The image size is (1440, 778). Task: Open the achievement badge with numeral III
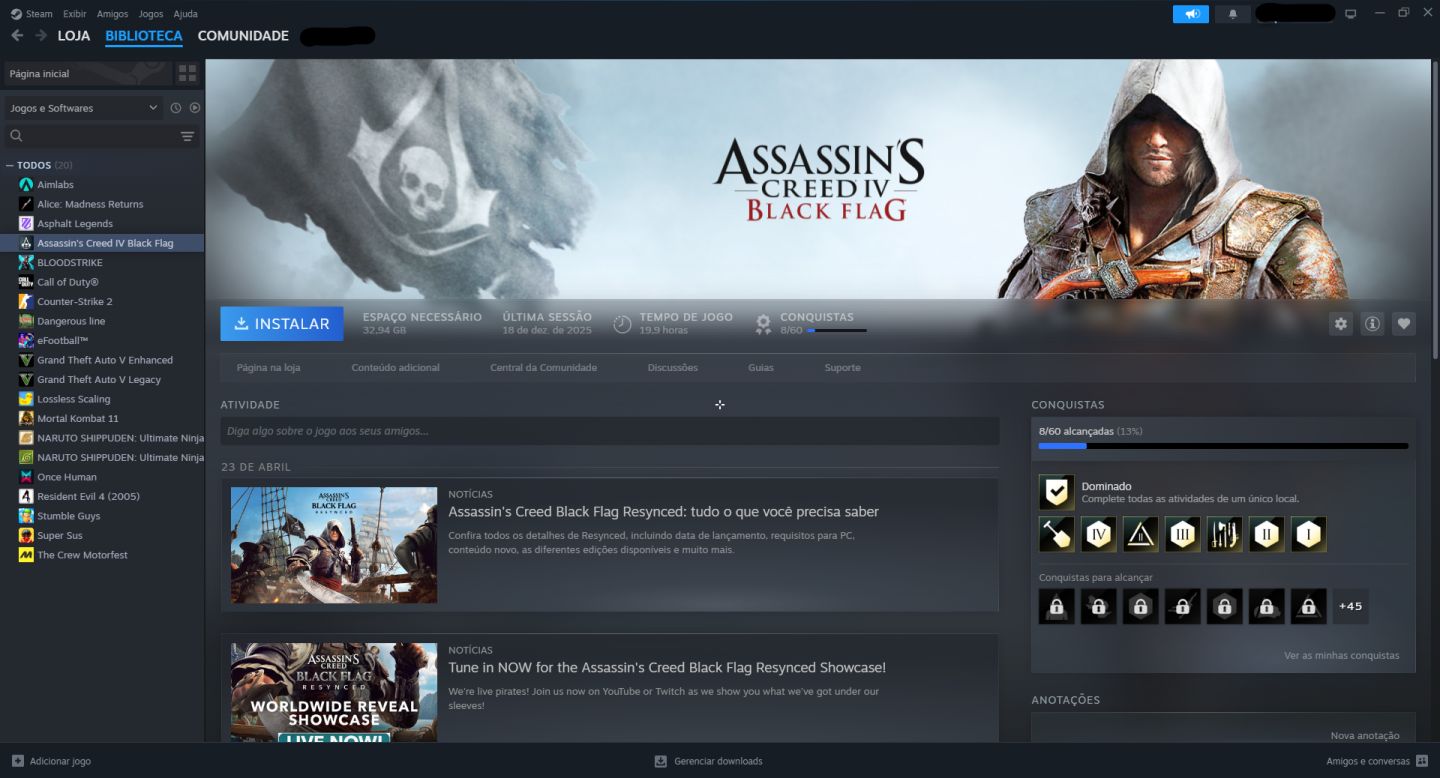click(1183, 535)
